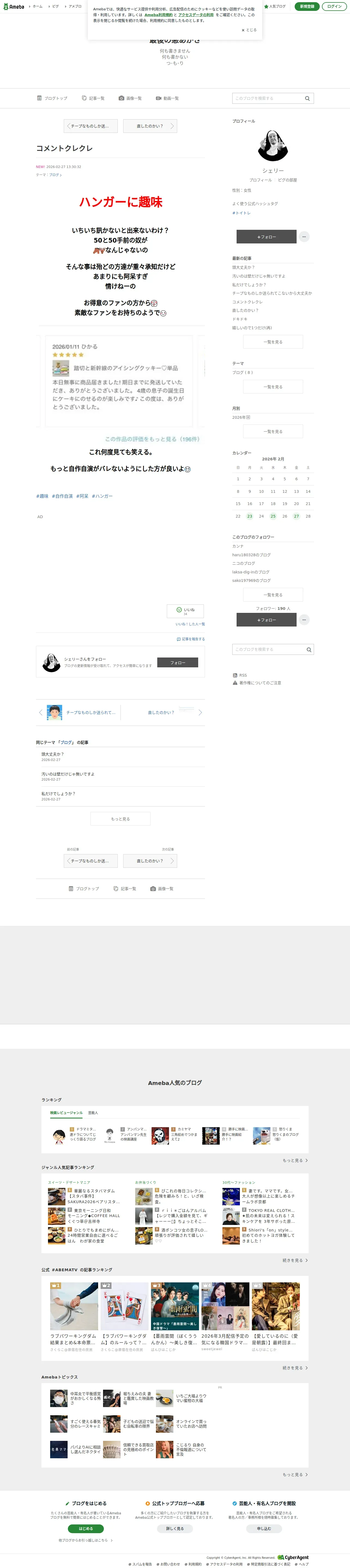Click the #趣味 hashtag
The width and height of the screenshot is (350, 1568).
click(x=42, y=496)
